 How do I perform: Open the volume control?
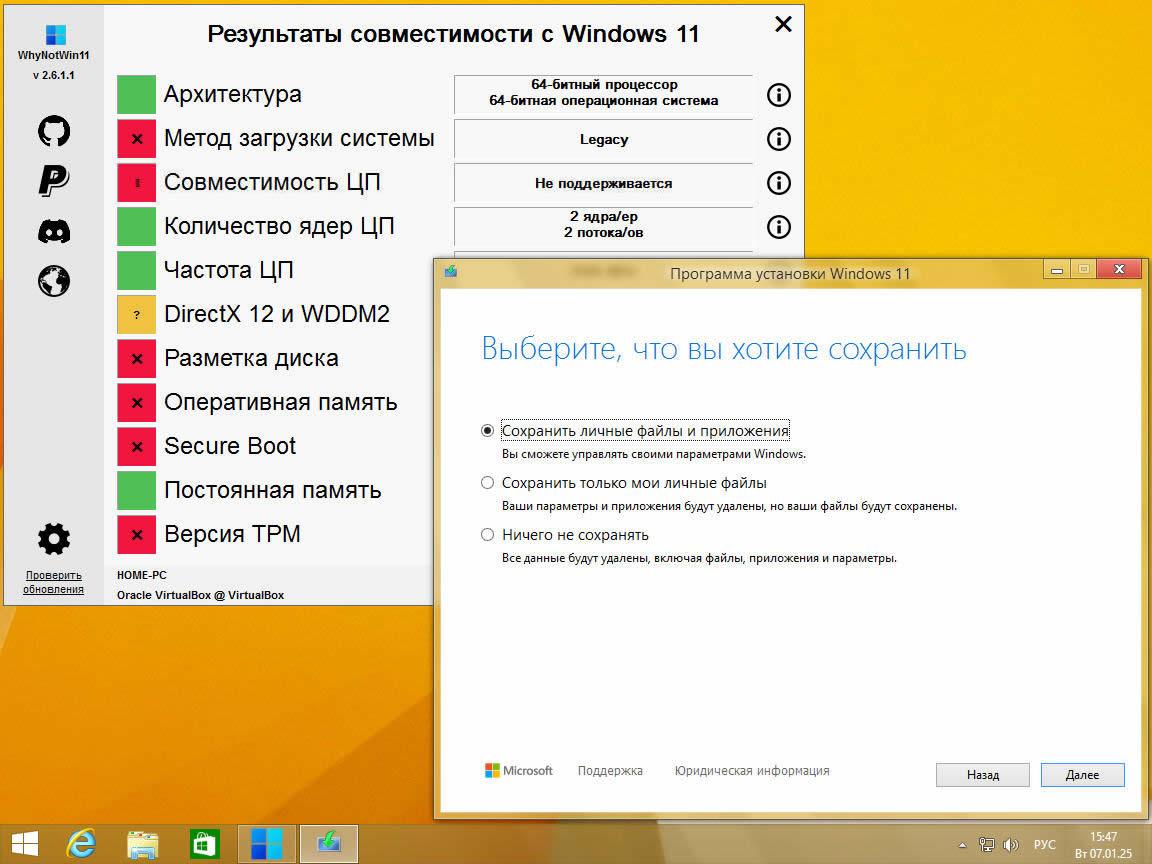tap(1013, 843)
